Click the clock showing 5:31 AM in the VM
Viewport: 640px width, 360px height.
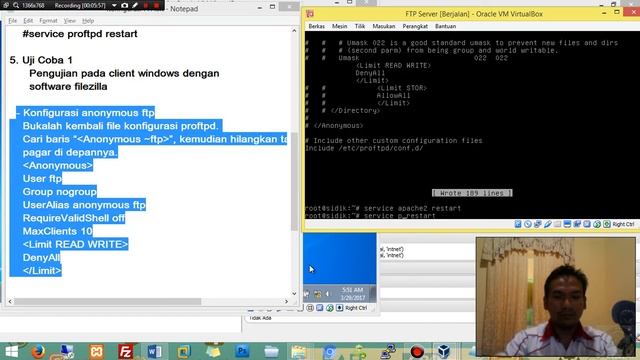[x=353, y=294]
